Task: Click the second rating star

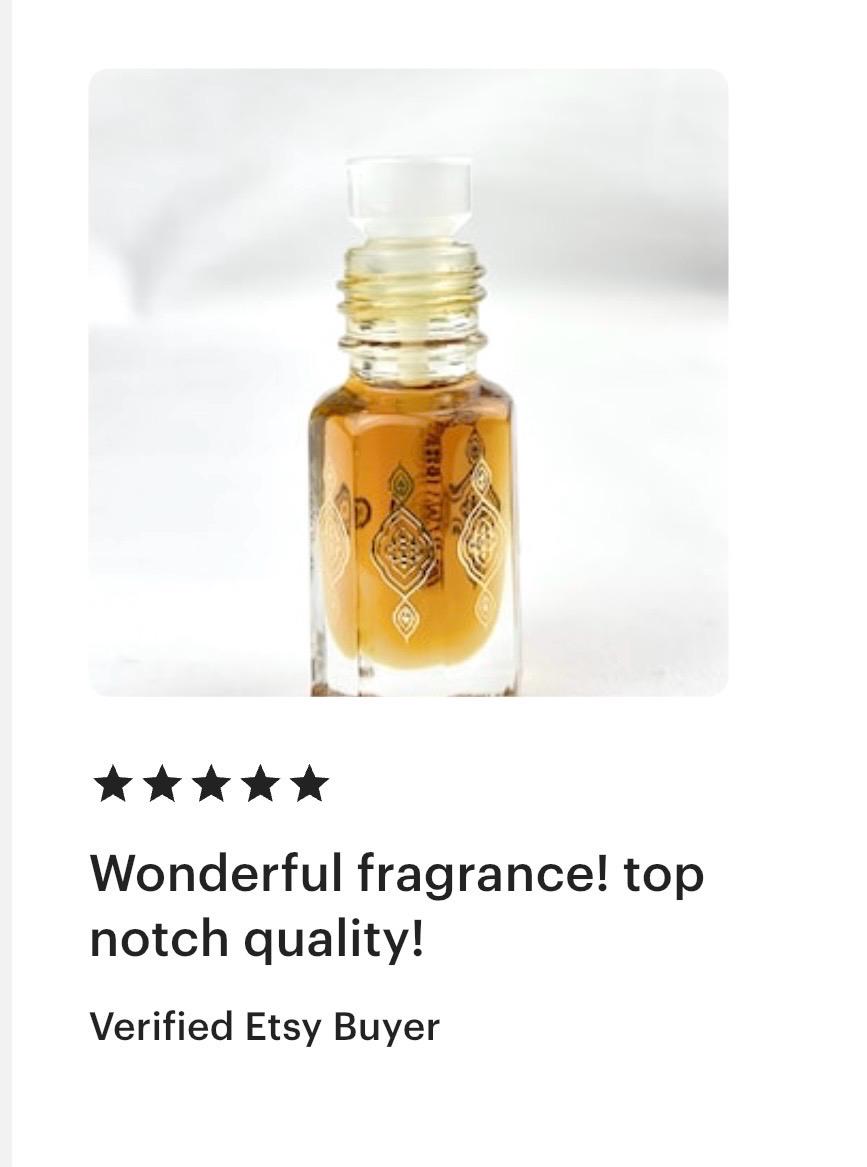Action: pos(161,783)
